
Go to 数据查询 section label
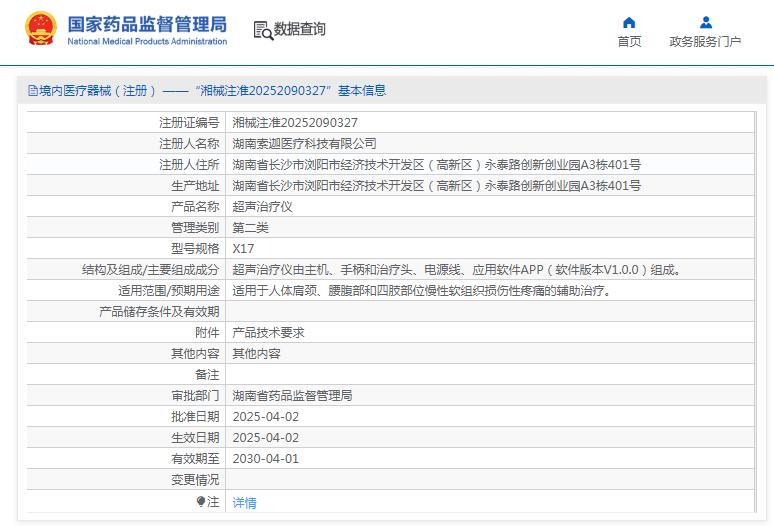(300, 30)
